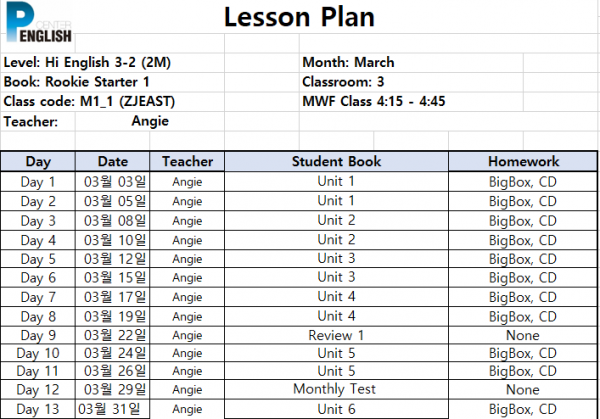
Task: Click the P English Center logo
Action: 39,22
